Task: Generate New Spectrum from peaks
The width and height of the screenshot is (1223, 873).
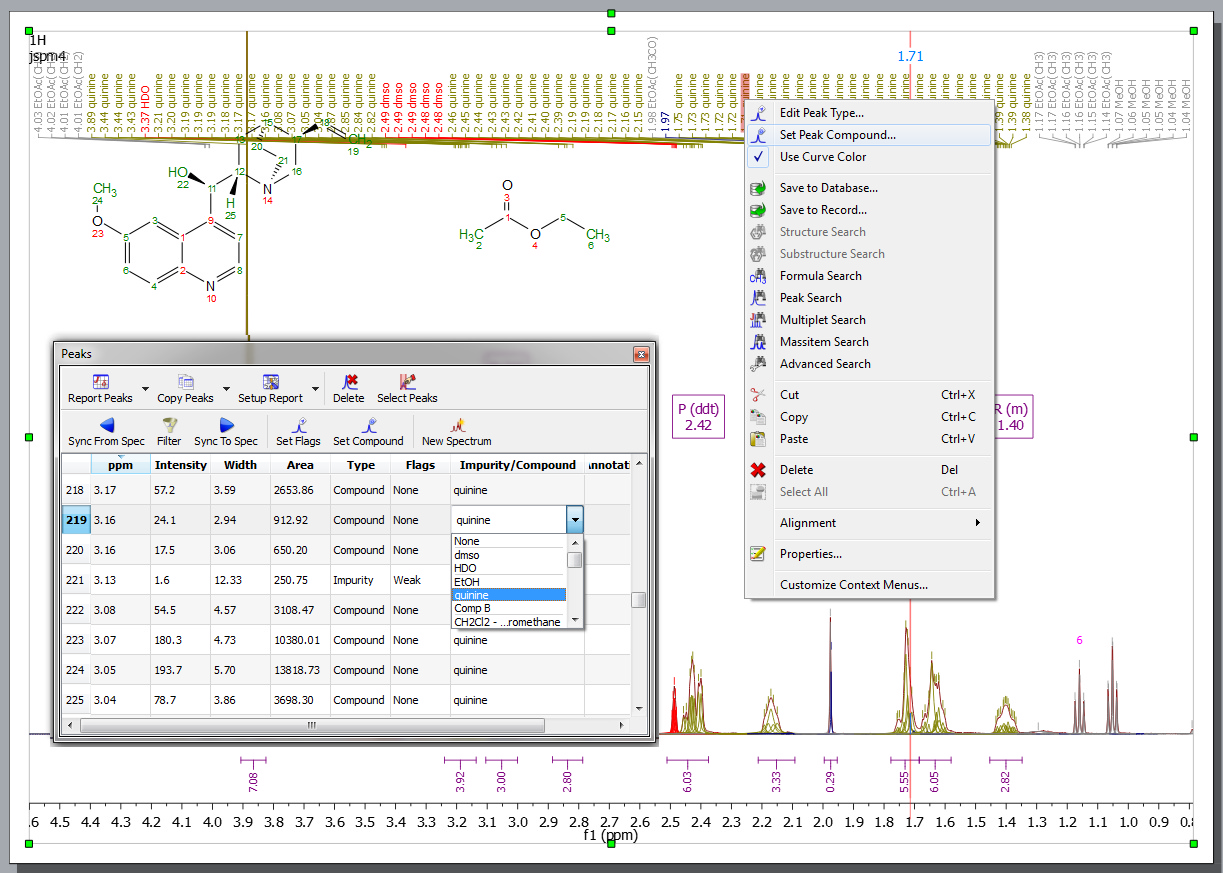Action: 456,425
